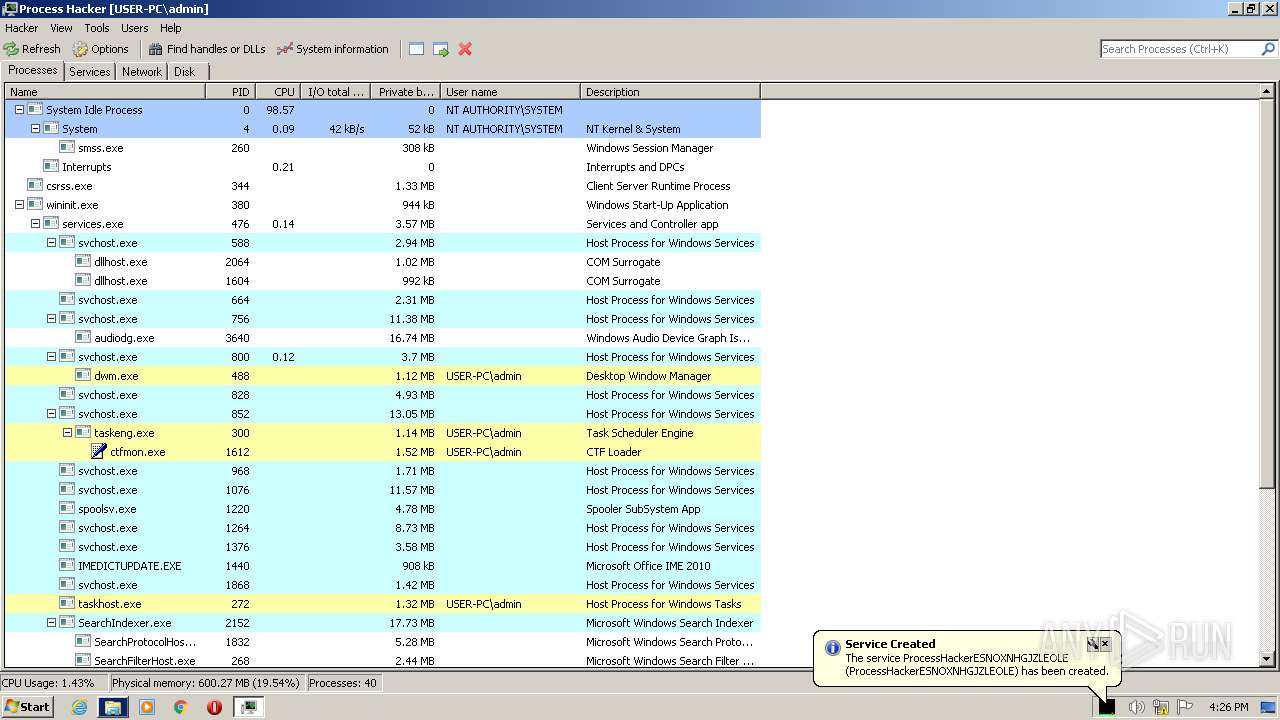The image size is (1280, 720).
Task: Open Internet Explorer from taskbar
Action: pyautogui.click(x=80, y=707)
